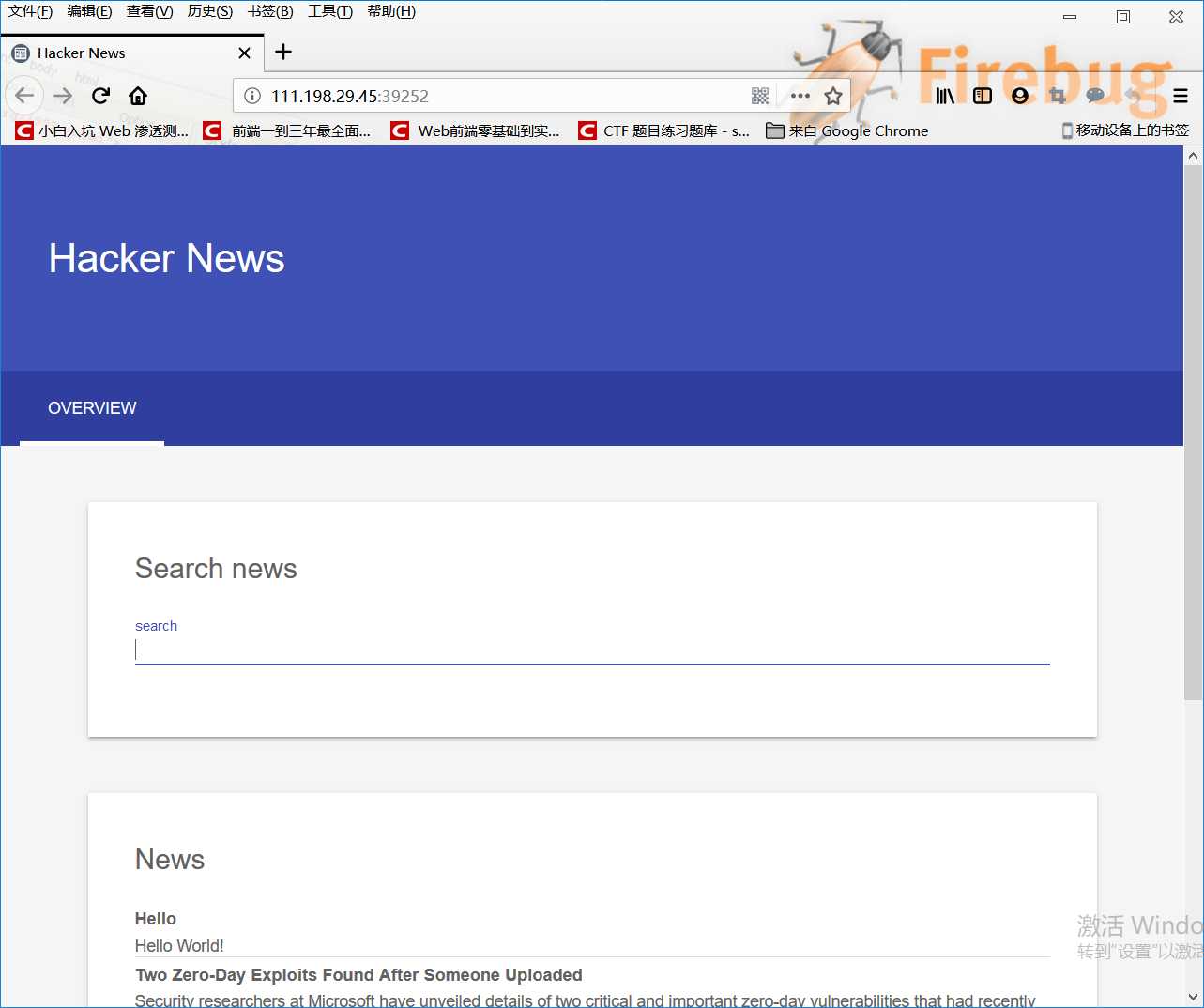This screenshot has width=1204, height=1008.
Task: Select the OVERVIEW tab
Action: 92,408
